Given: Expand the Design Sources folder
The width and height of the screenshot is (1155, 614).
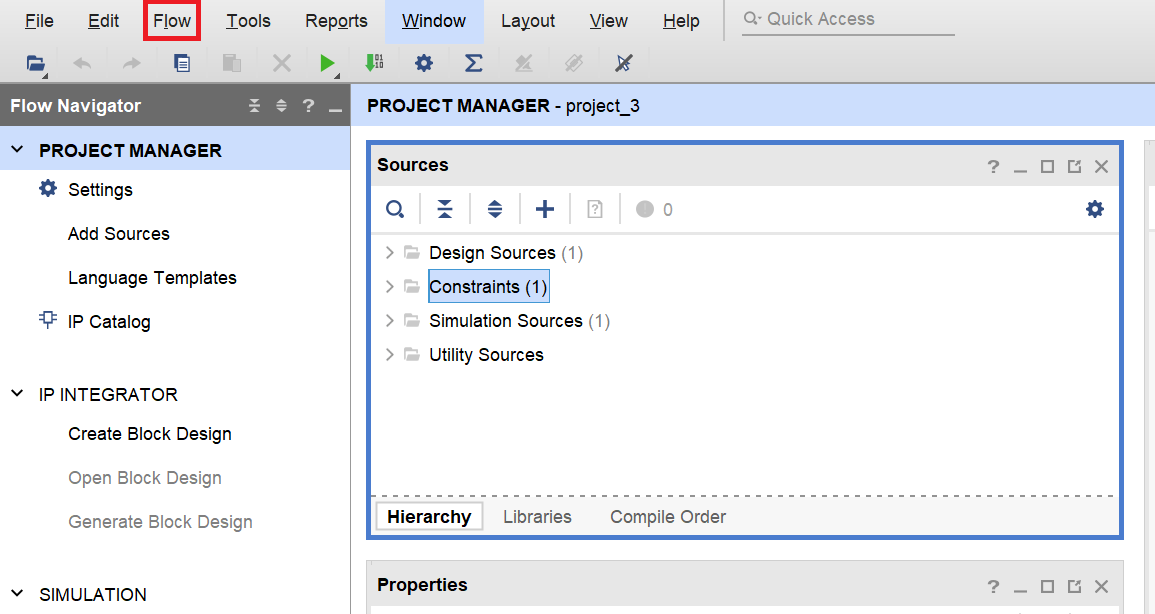Looking at the screenshot, I should pyautogui.click(x=390, y=253).
